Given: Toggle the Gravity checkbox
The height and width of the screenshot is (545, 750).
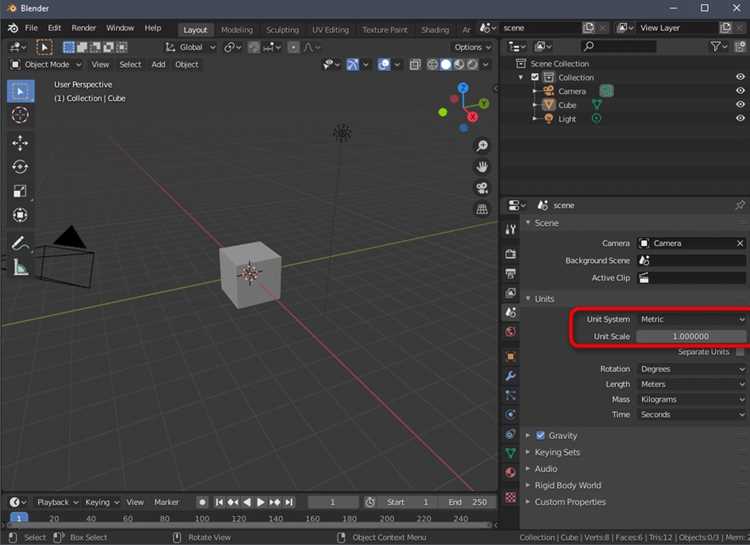Looking at the screenshot, I should 540,435.
